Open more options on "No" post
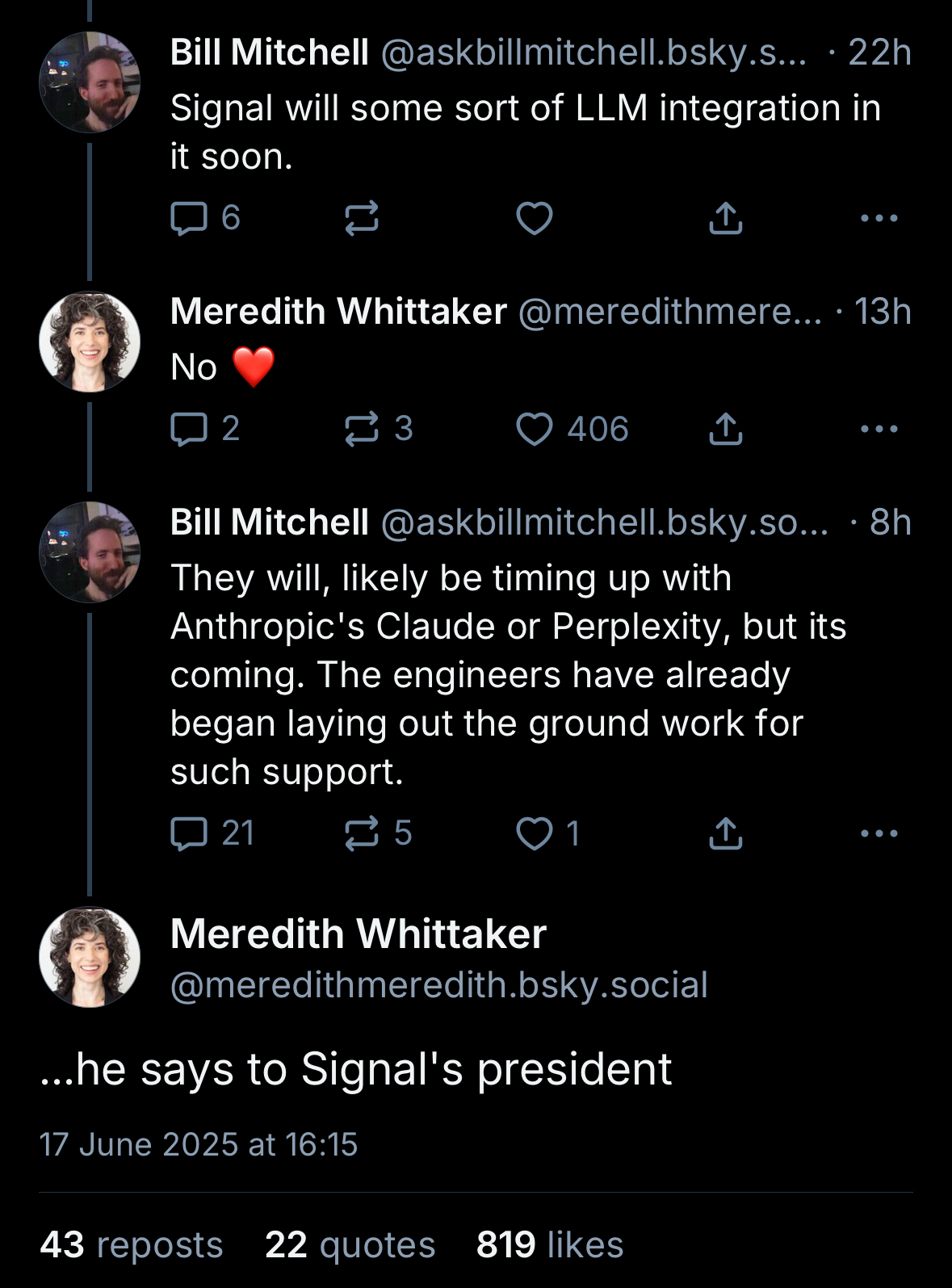This screenshot has height=1288, width=952. 879,429
